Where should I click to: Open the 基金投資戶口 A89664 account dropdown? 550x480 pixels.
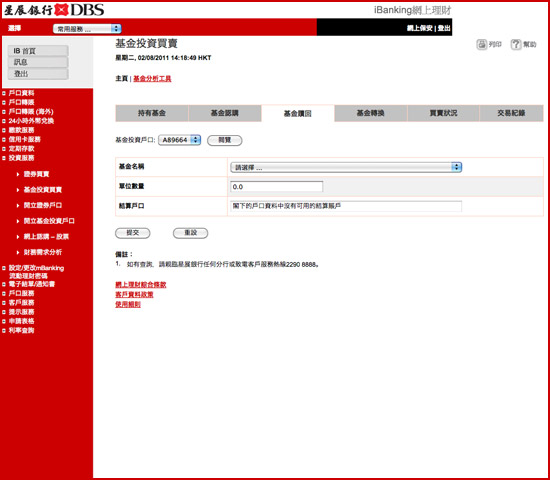[179, 140]
